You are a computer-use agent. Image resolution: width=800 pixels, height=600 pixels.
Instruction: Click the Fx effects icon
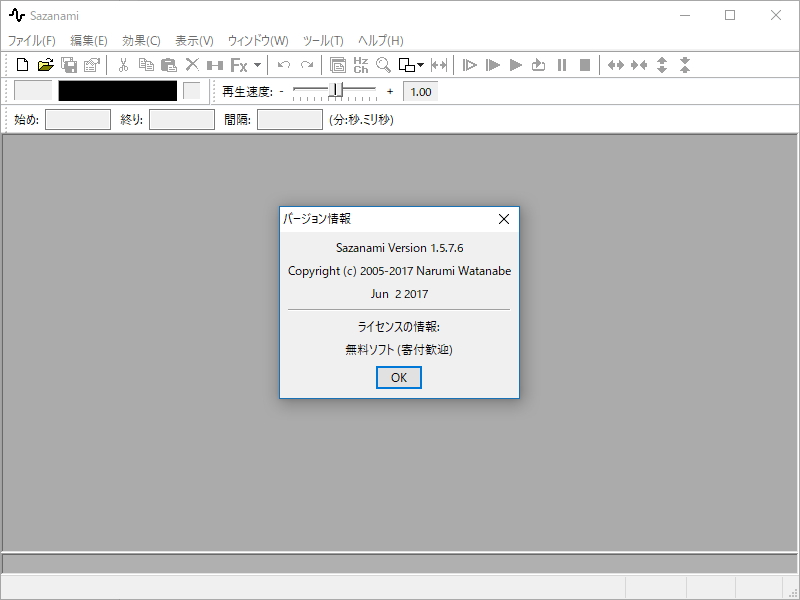point(239,65)
